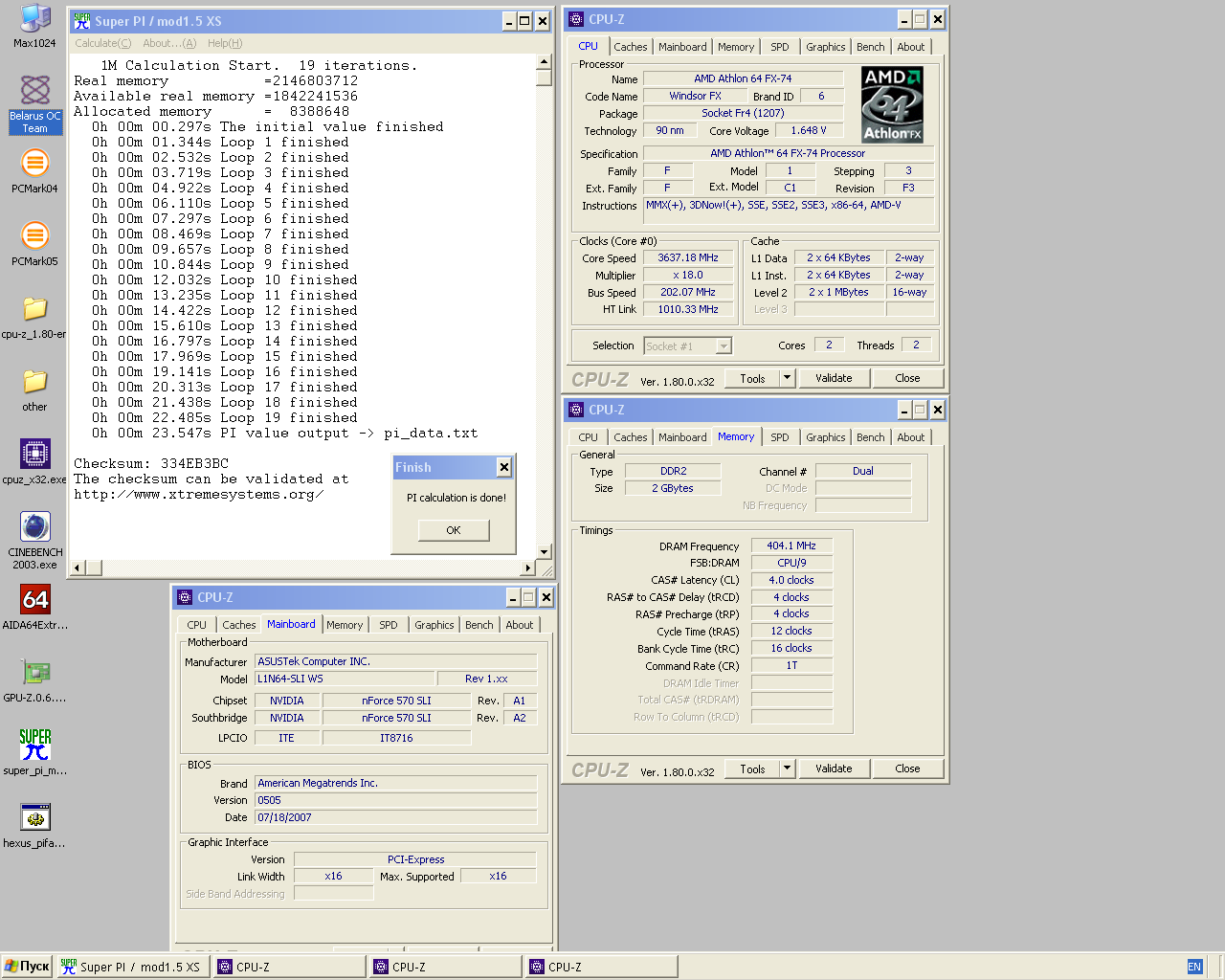Screen dimensions: 1225x980
Task: Select the 'other' folder on desktop
Action: [x=34, y=390]
